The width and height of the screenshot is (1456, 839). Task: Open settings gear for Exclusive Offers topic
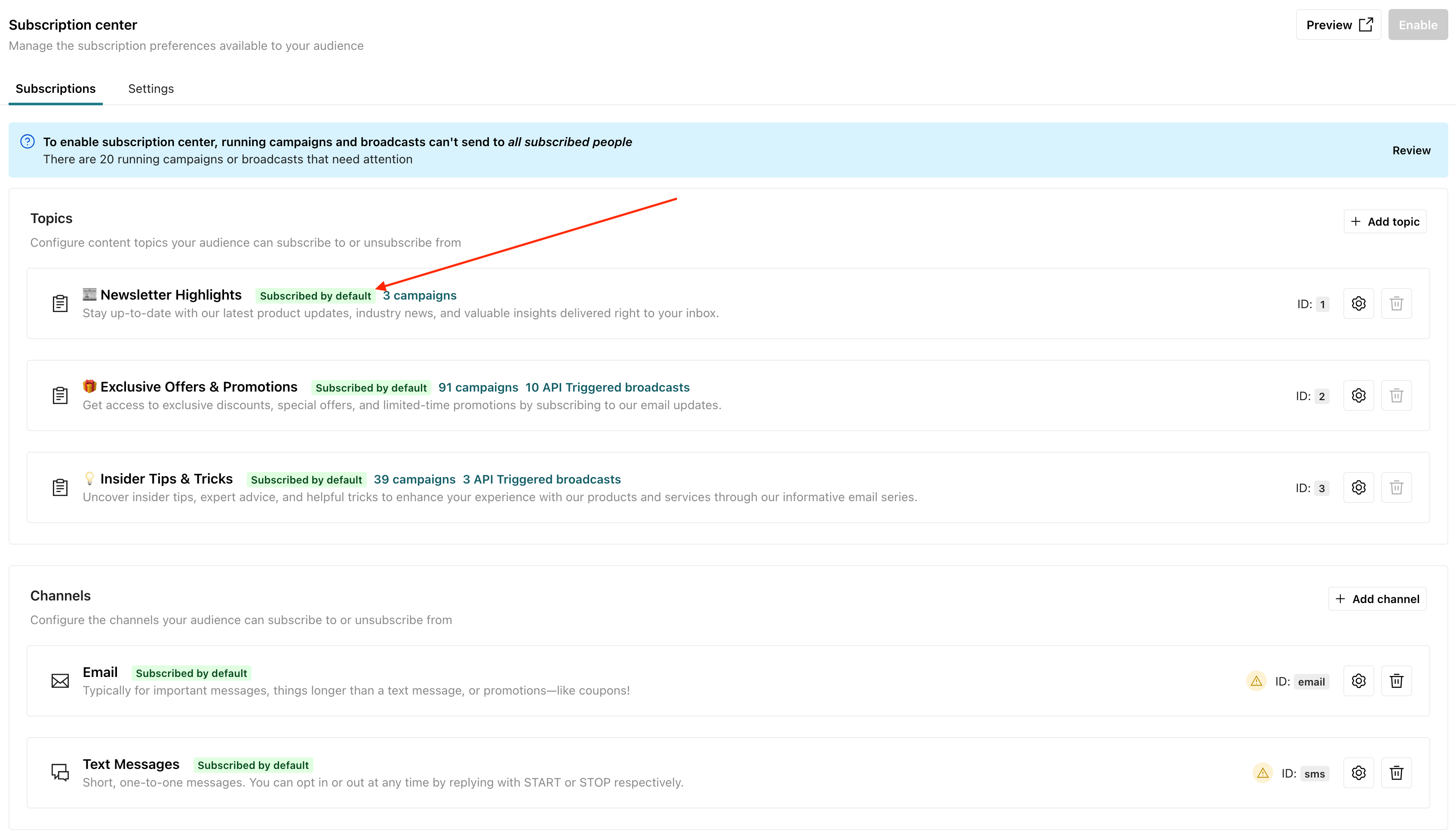click(x=1358, y=395)
